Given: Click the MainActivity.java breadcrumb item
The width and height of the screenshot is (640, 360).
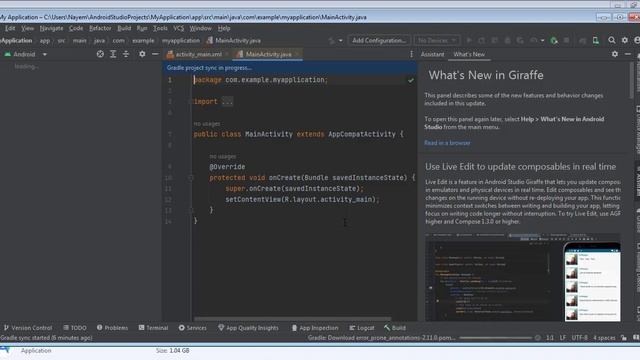Looking at the screenshot, I should (234, 40).
